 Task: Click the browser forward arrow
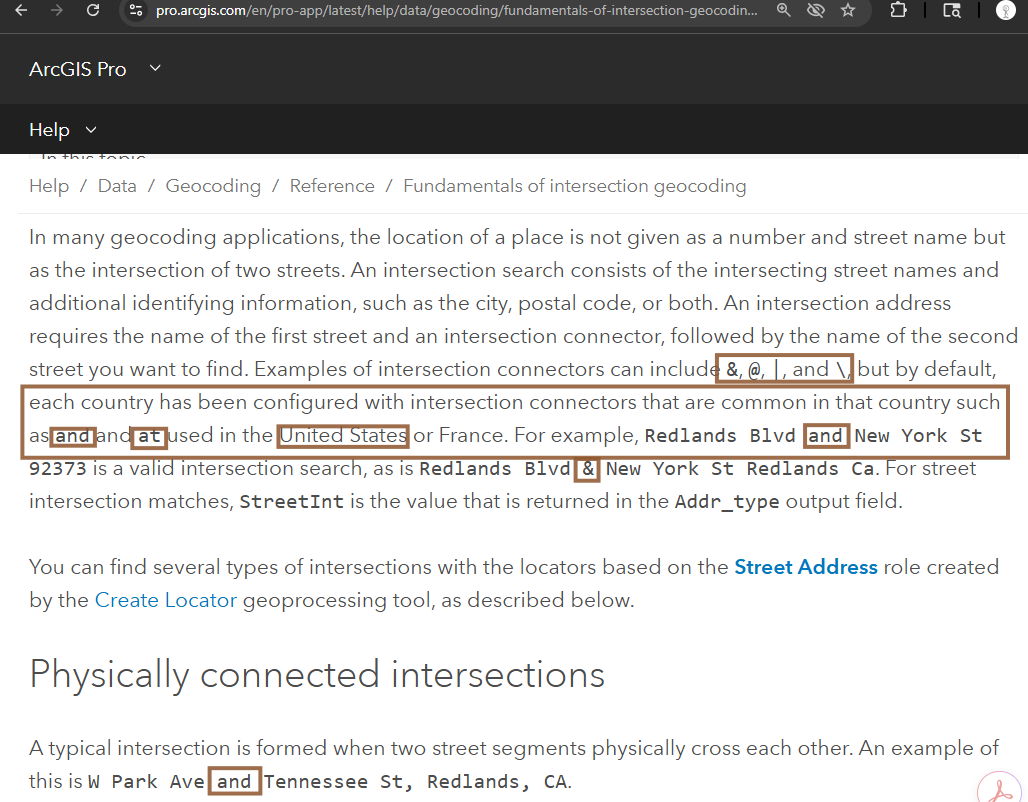coord(57,10)
